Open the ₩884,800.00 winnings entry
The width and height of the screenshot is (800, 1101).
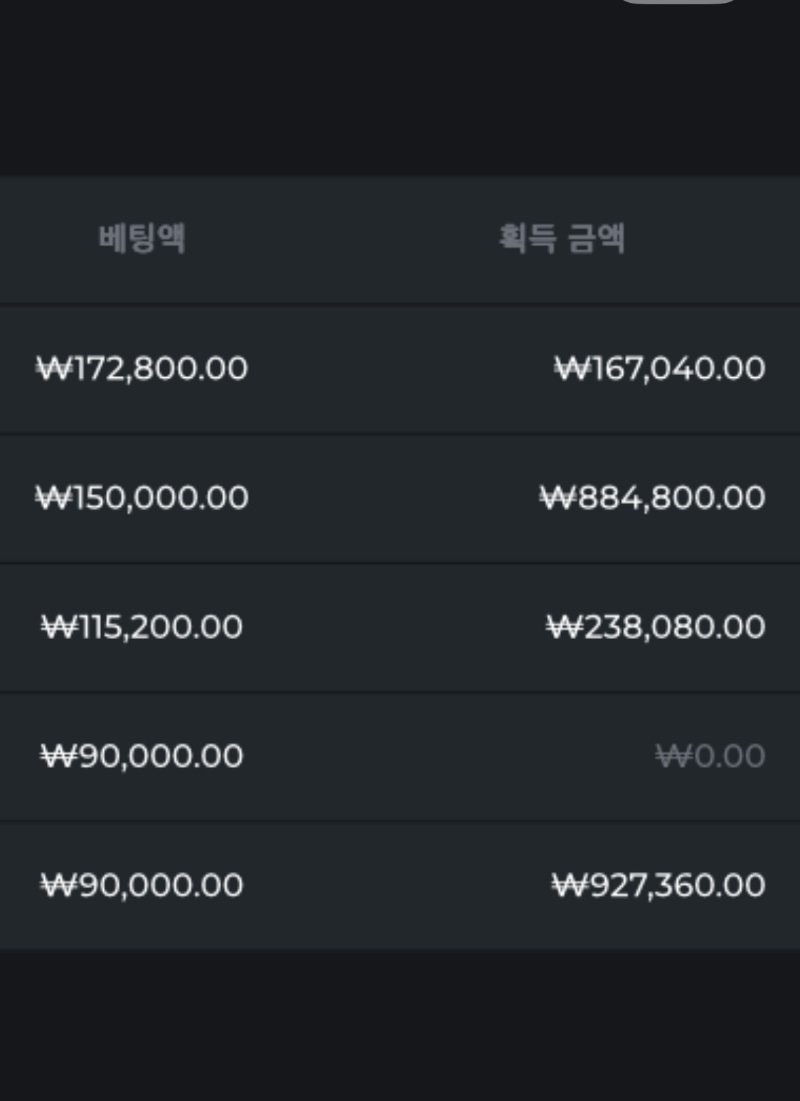[x=653, y=498]
